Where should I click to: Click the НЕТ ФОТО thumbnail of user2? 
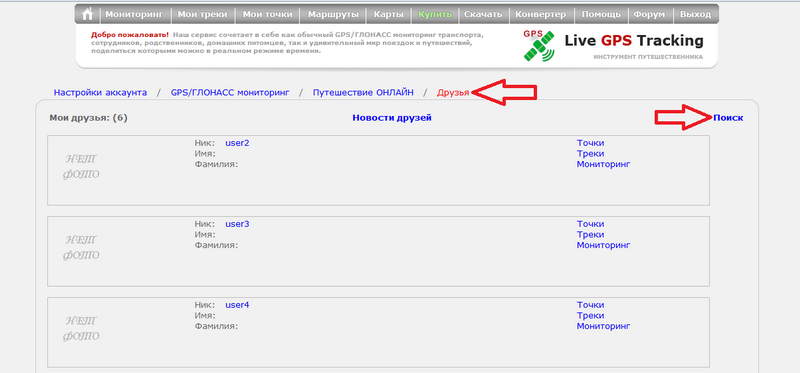click(x=81, y=167)
